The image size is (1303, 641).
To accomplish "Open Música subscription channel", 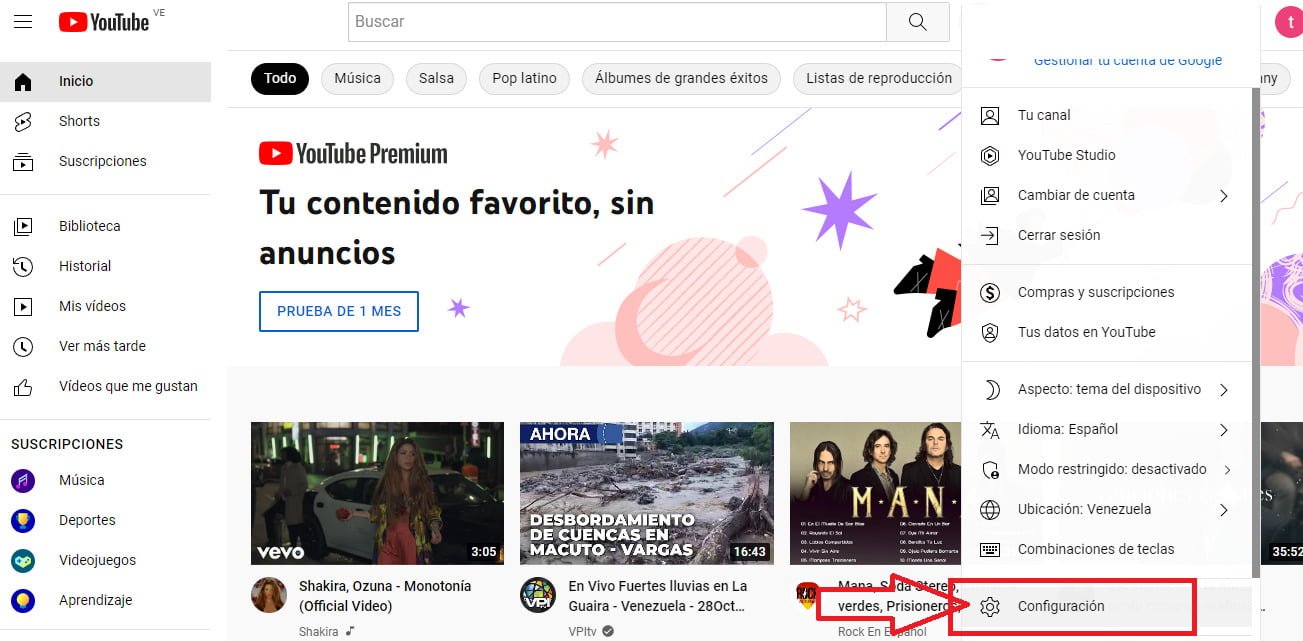I will point(105,480).
